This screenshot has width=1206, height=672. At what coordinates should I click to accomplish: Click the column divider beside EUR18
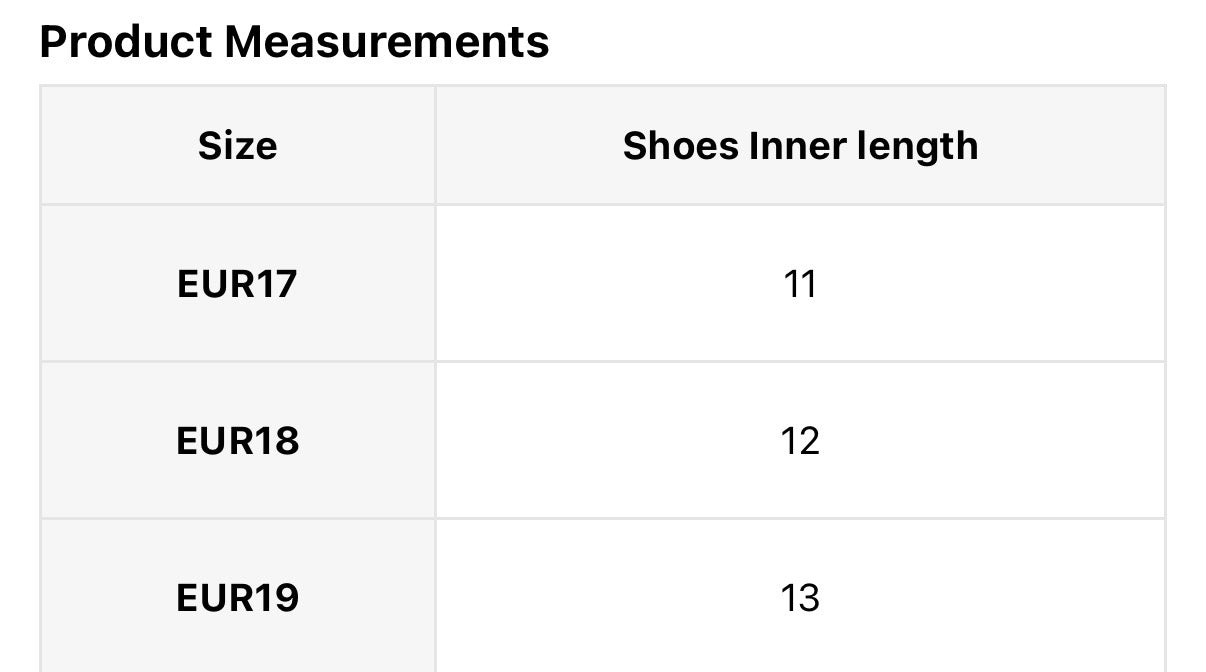coord(435,441)
